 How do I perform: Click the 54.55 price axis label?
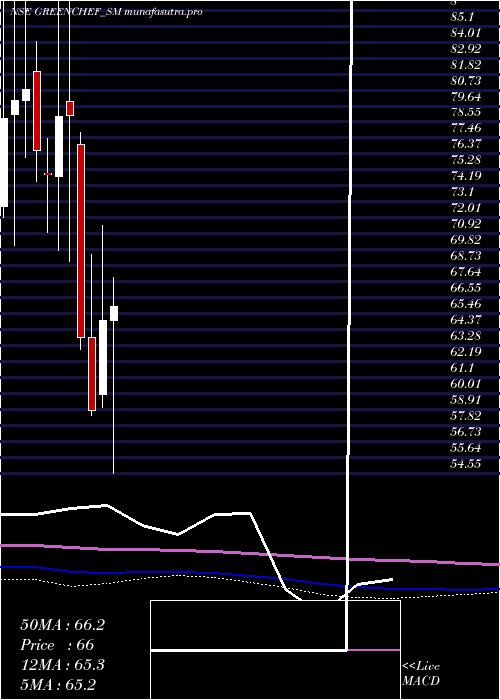[x=466, y=463]
